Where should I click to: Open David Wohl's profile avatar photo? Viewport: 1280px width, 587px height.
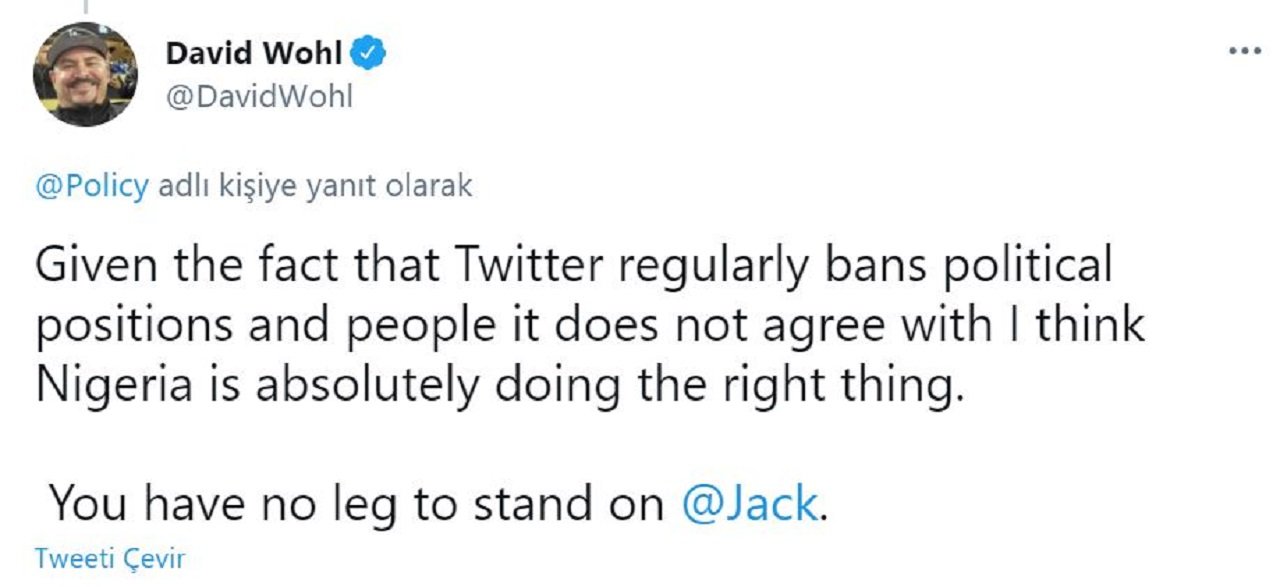coord(85,74)
